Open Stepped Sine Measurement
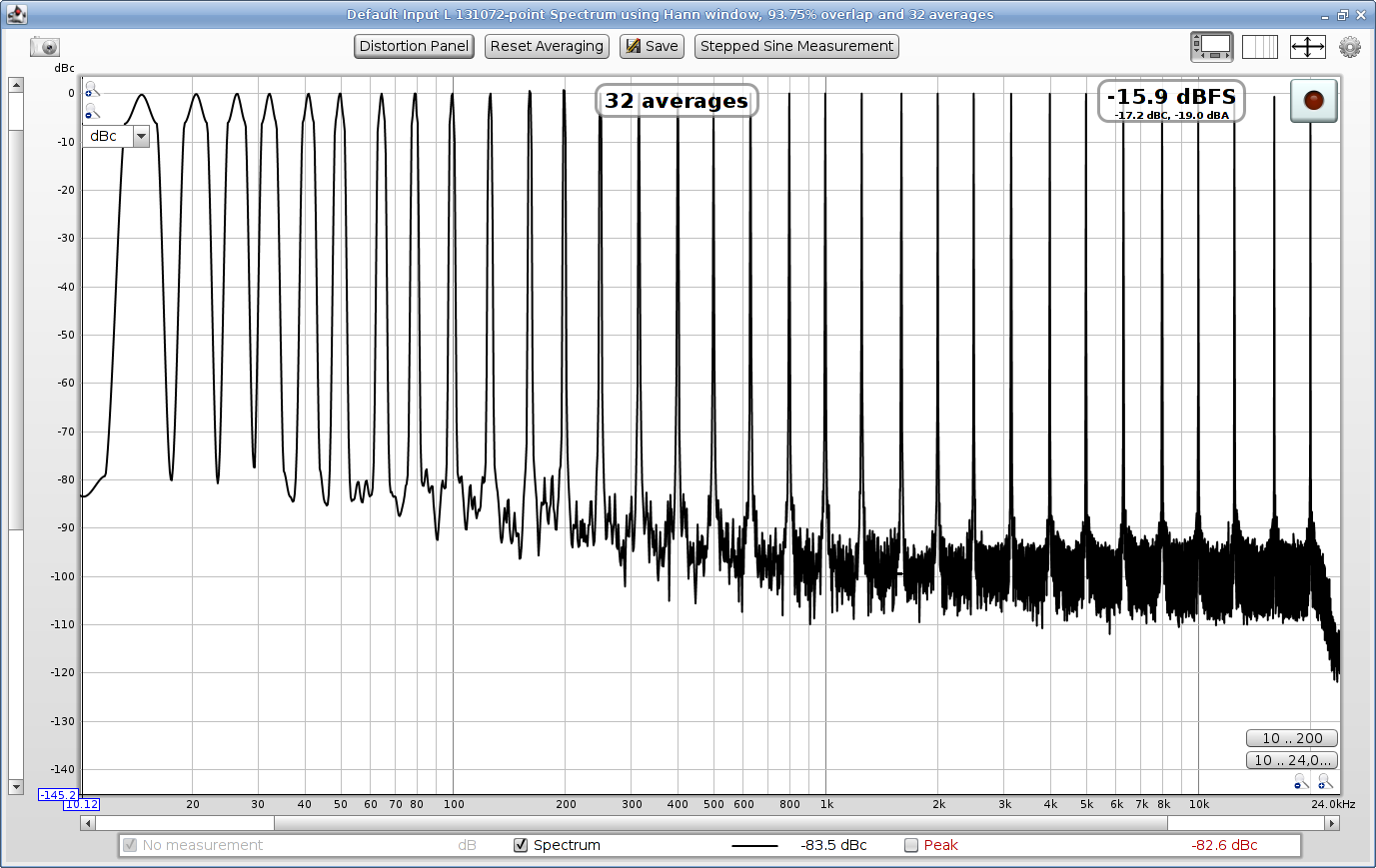 [x=796, y=46]
